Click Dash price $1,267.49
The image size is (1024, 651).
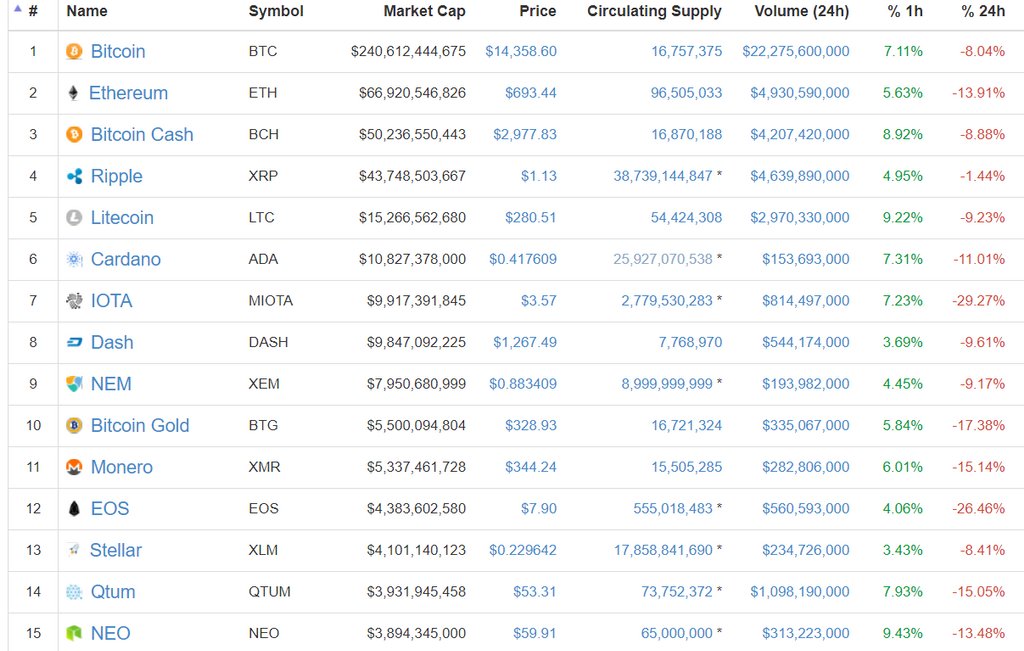pyautogui.click(x=525, y=342)
